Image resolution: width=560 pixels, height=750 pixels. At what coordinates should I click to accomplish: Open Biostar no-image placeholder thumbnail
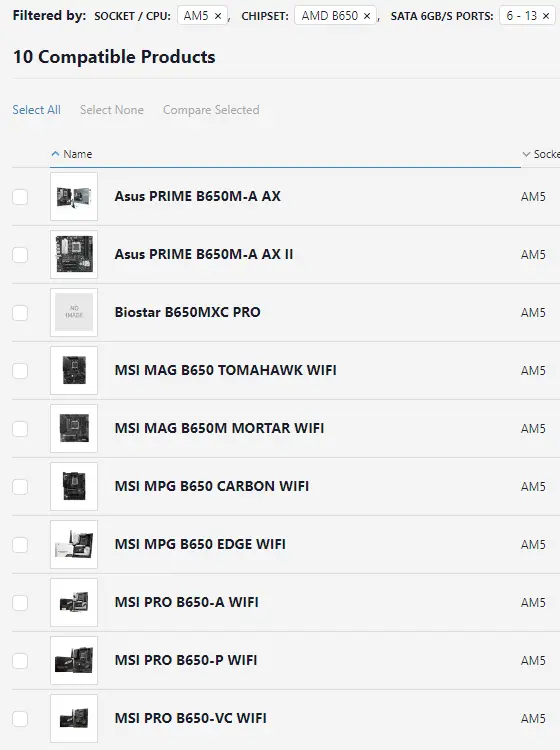pyautogui.click(x=74, y=312)
